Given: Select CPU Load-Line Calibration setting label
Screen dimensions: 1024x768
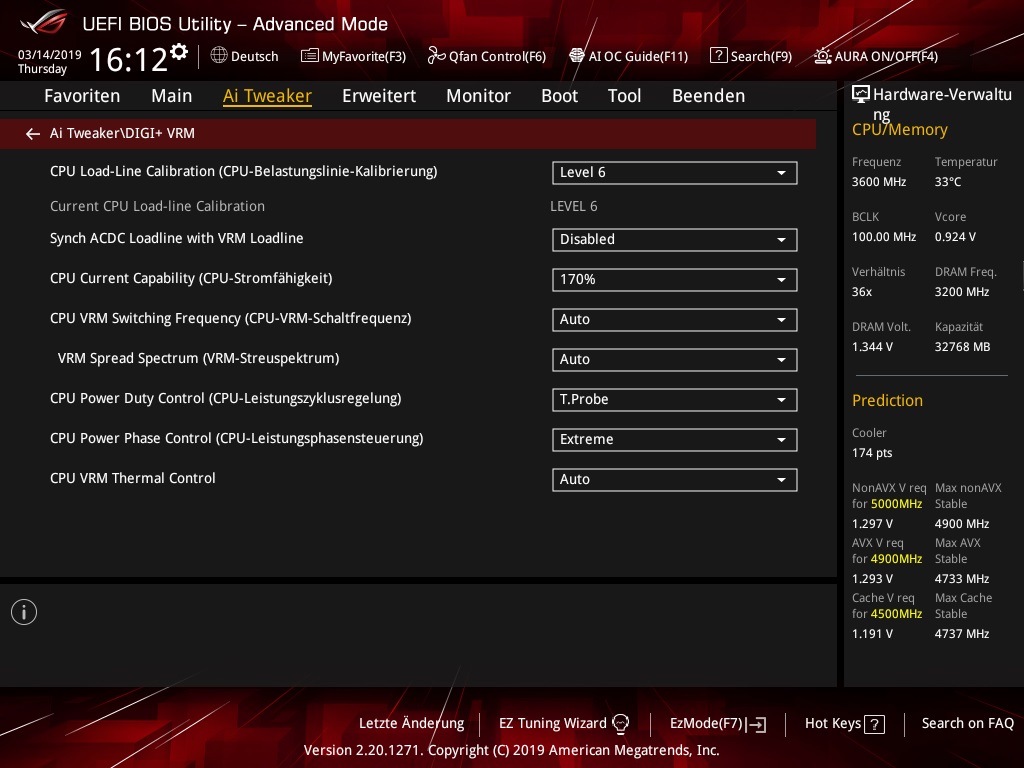Looking at the screenshot, I should (244, 172).
